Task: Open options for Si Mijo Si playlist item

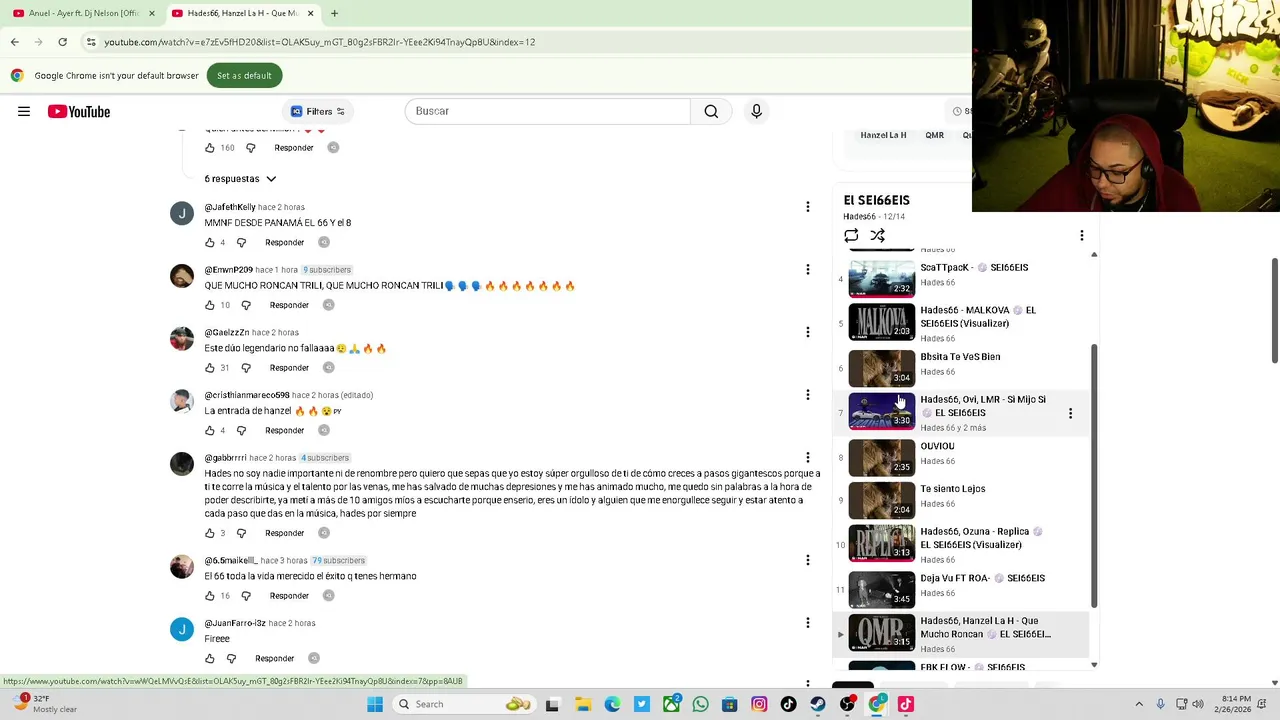Action: click(x=1070, y=413)
